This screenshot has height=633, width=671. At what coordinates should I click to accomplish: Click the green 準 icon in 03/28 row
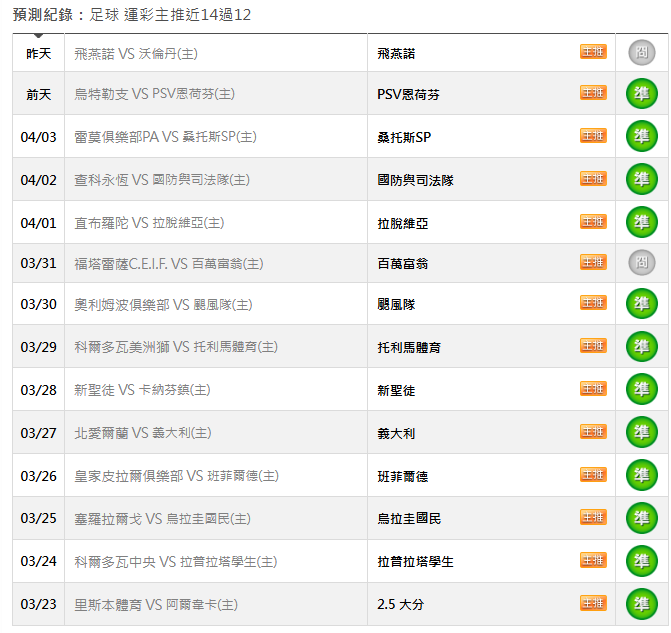[641, 389]
